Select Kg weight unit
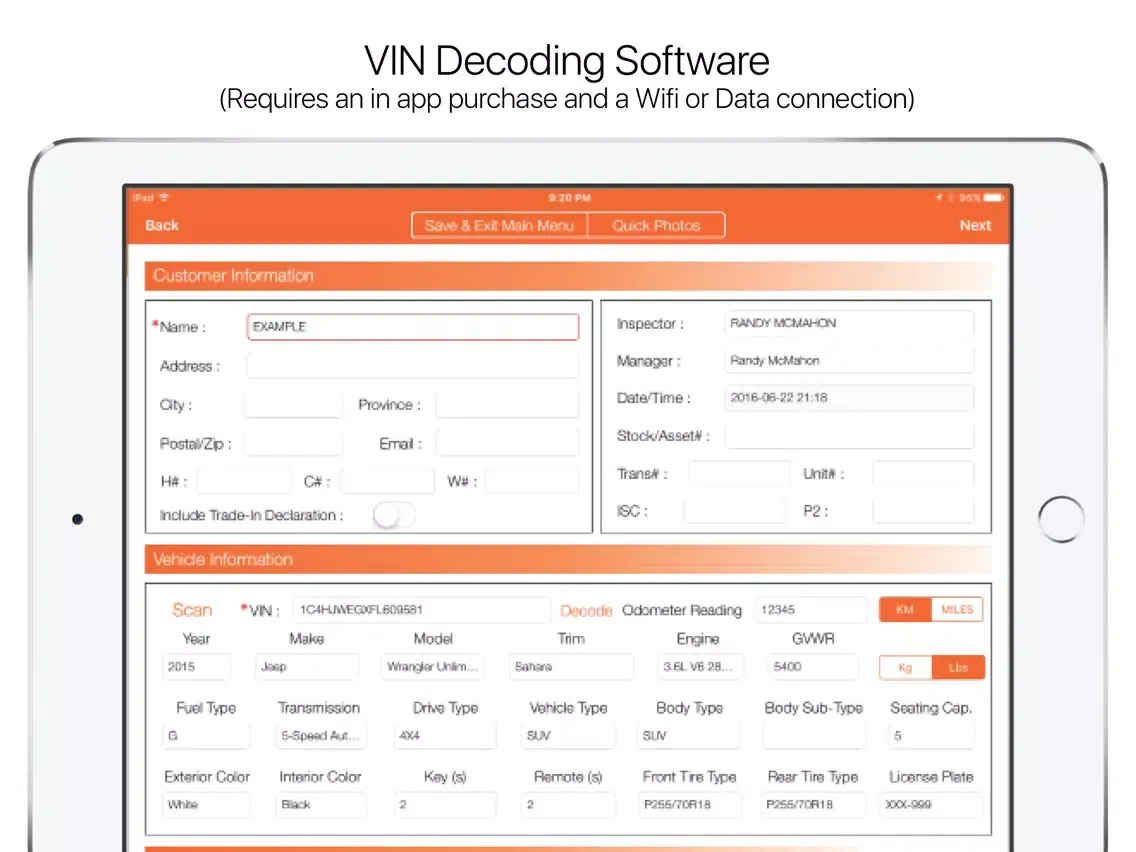This screenshot has width=1136, height=852. [905, 667]
